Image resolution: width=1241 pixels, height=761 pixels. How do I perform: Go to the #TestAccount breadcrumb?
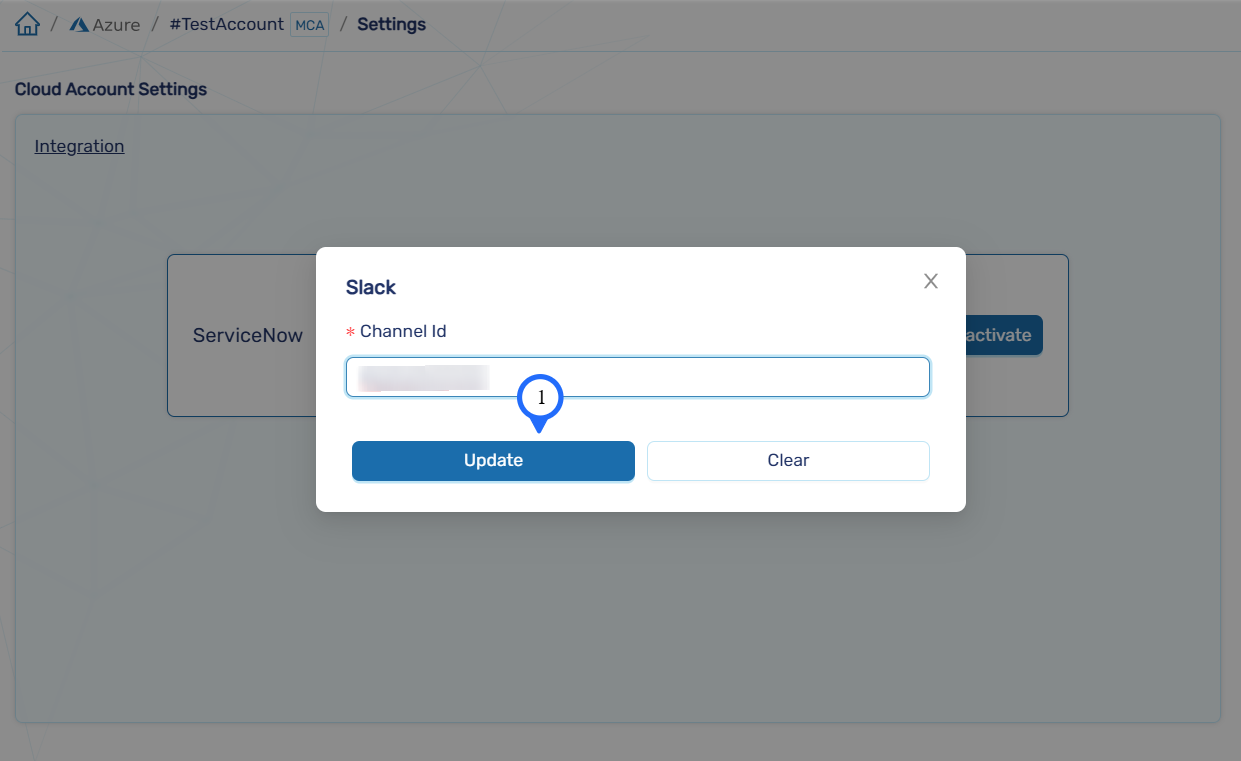click(x=226, y=25)
